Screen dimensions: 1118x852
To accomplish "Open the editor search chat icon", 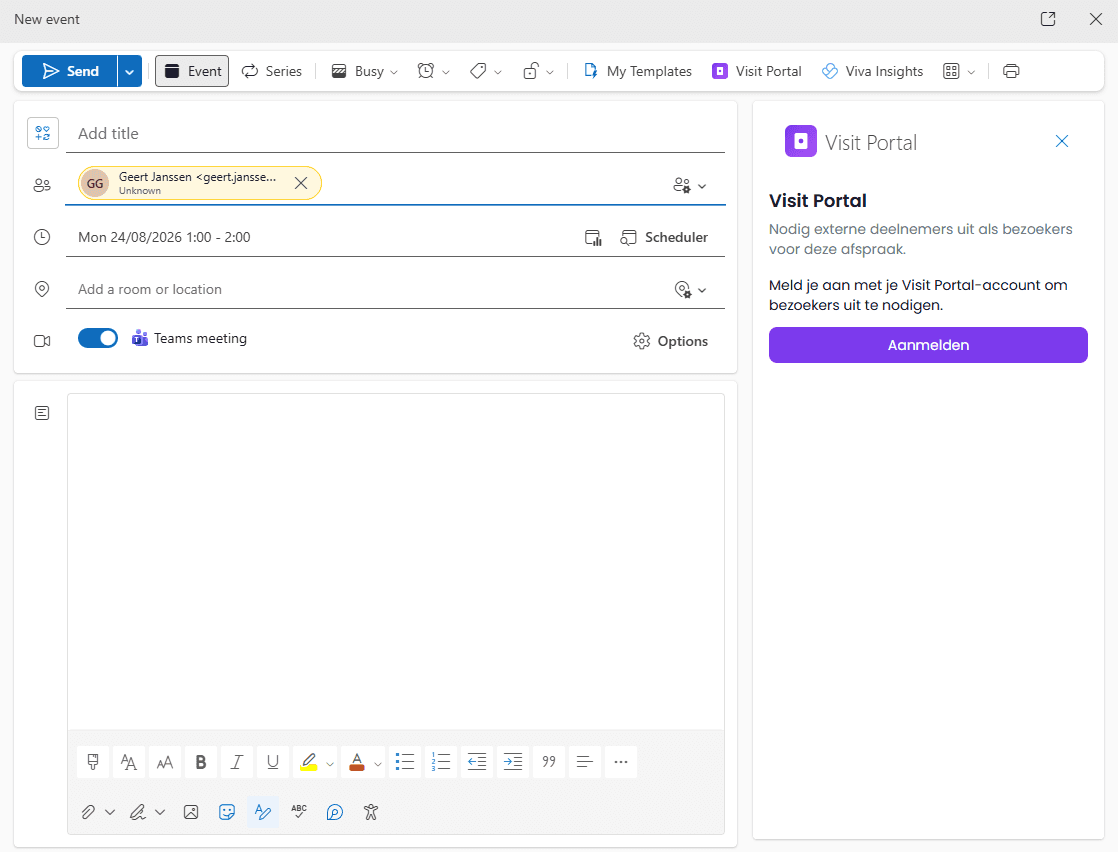I will point(334,812).
